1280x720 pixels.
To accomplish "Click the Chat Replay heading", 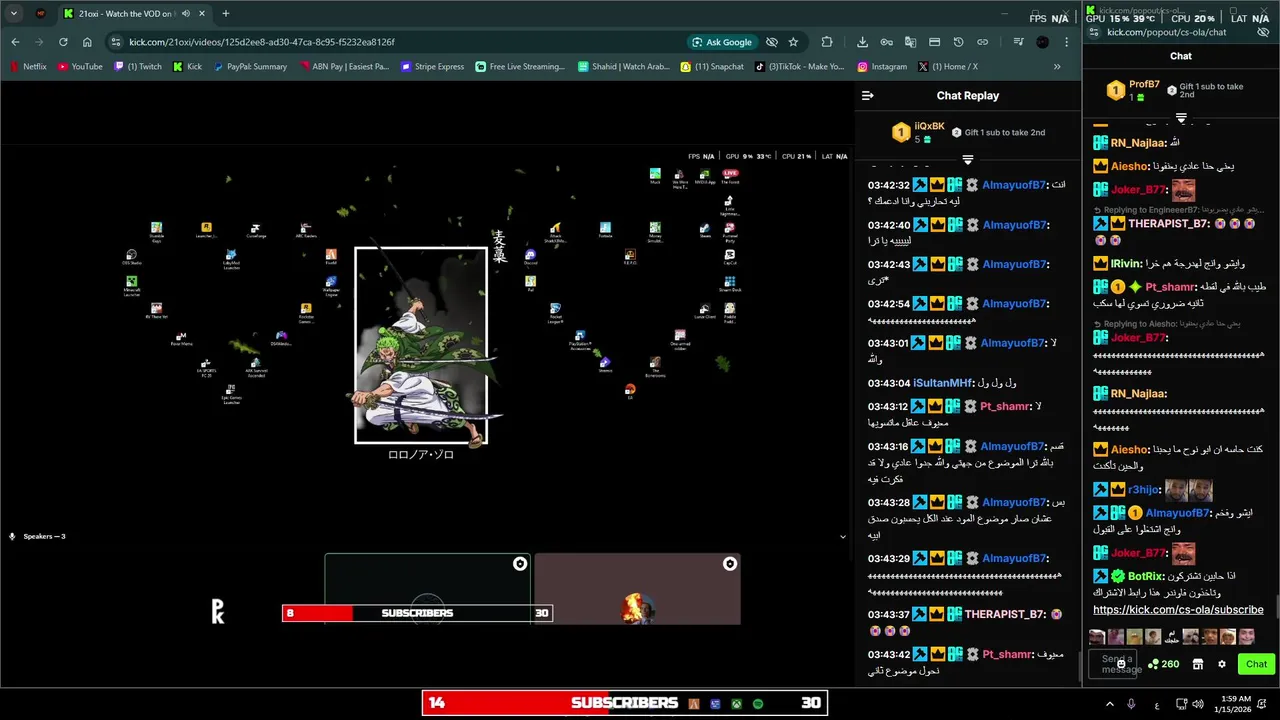I will pyautogui.click(x=968, y=96).
